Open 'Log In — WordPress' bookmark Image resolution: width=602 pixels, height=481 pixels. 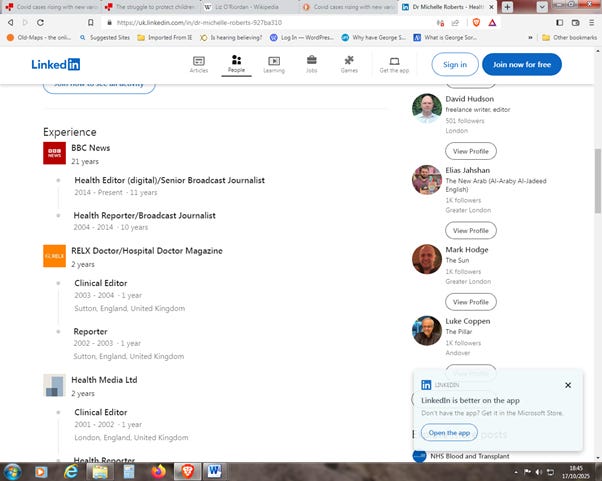coord(302,38)
